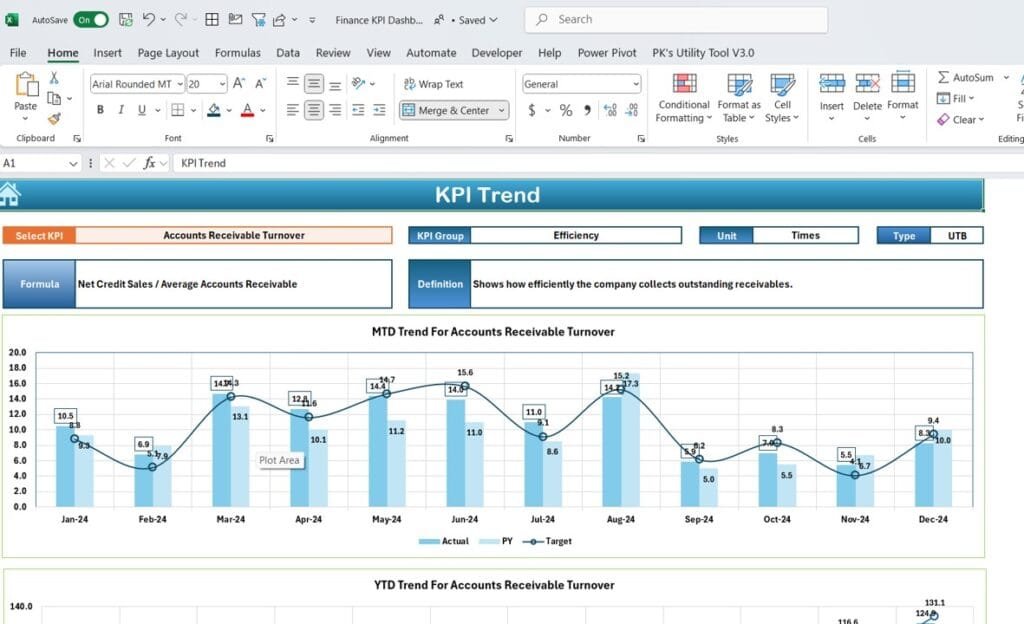
Task: Open Conditional Formatting
Action: [683, 97]
